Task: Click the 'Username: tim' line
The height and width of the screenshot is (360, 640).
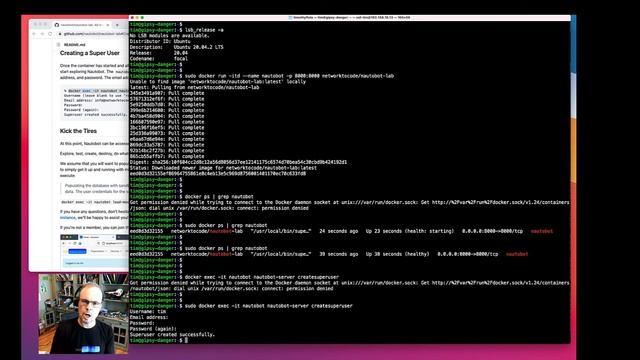Action: coord(148,311)
